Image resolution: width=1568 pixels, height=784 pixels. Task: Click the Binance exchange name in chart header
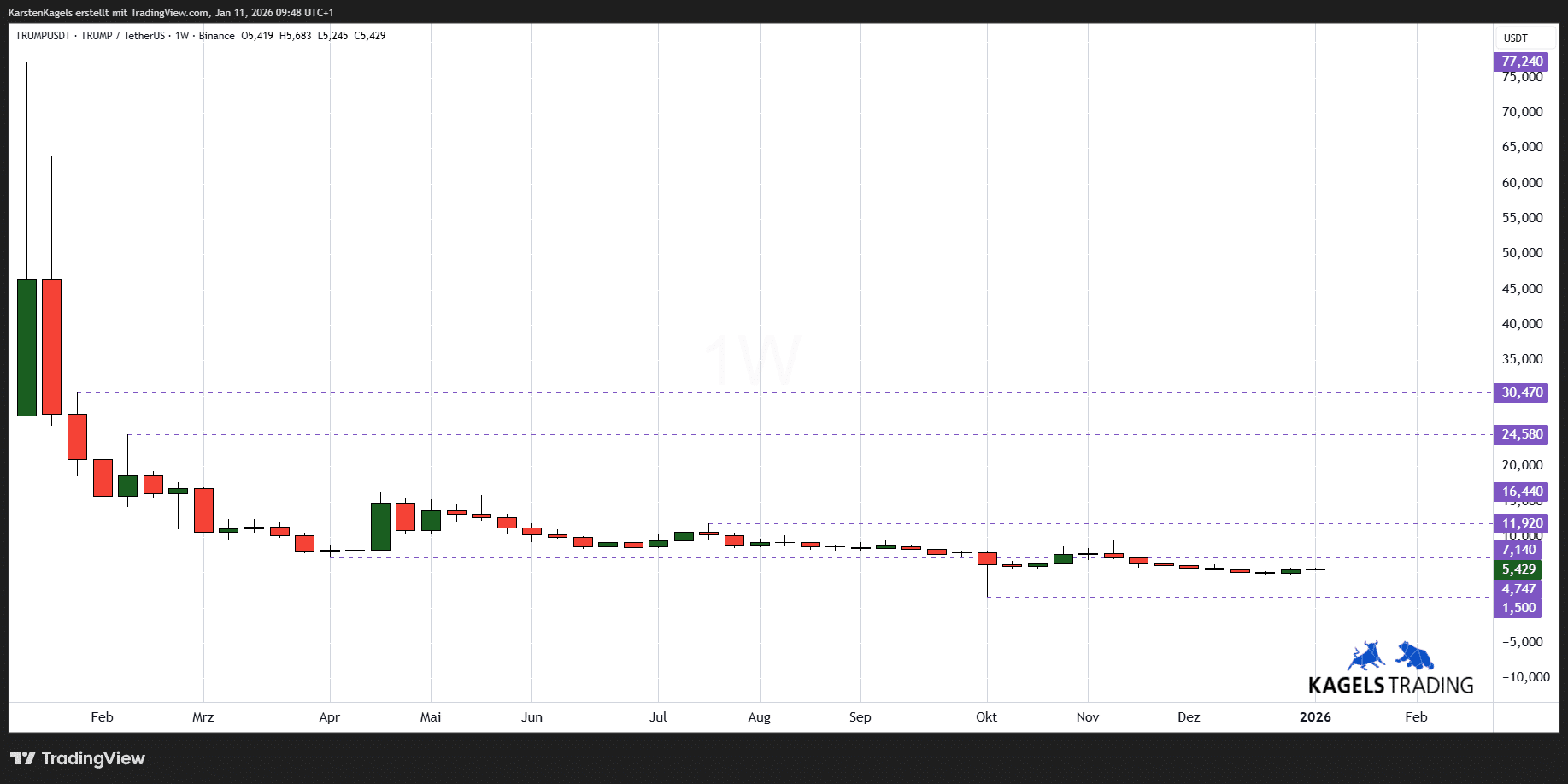tap(216, 36)
